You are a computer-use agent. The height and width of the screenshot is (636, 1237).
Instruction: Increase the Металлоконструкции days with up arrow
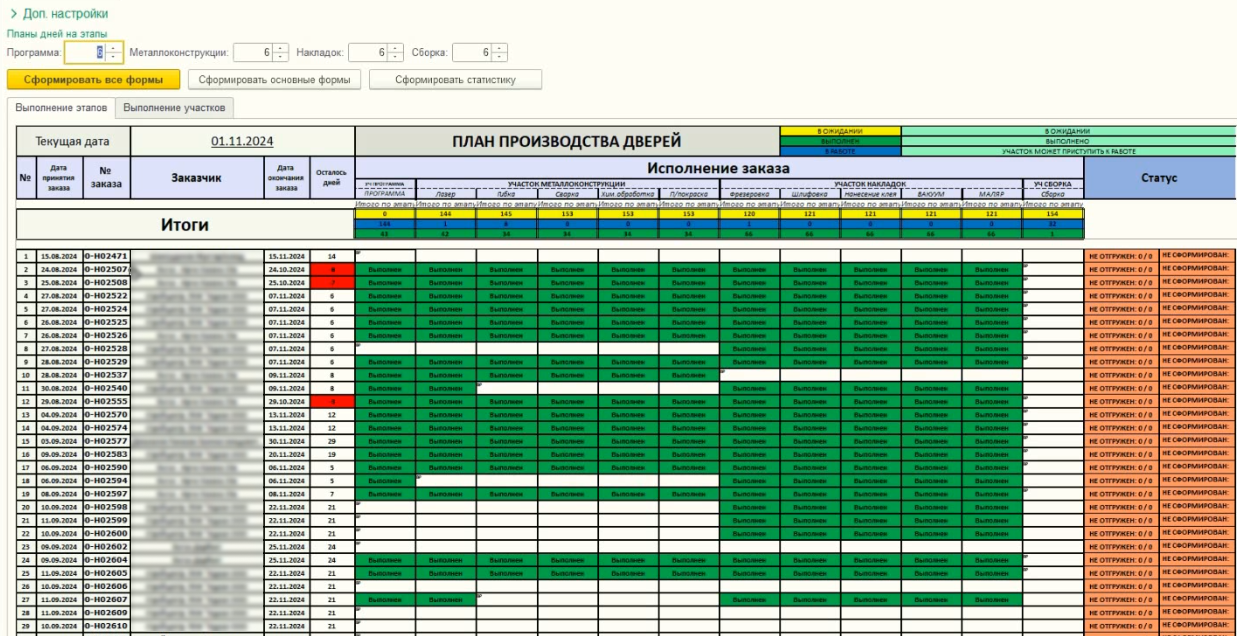click(280, 47)
